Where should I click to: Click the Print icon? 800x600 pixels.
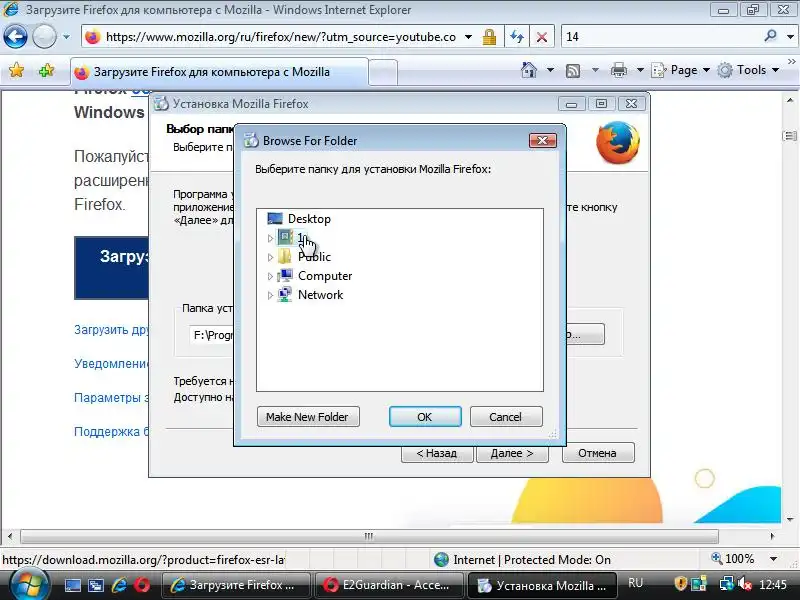tap(618, 70)
